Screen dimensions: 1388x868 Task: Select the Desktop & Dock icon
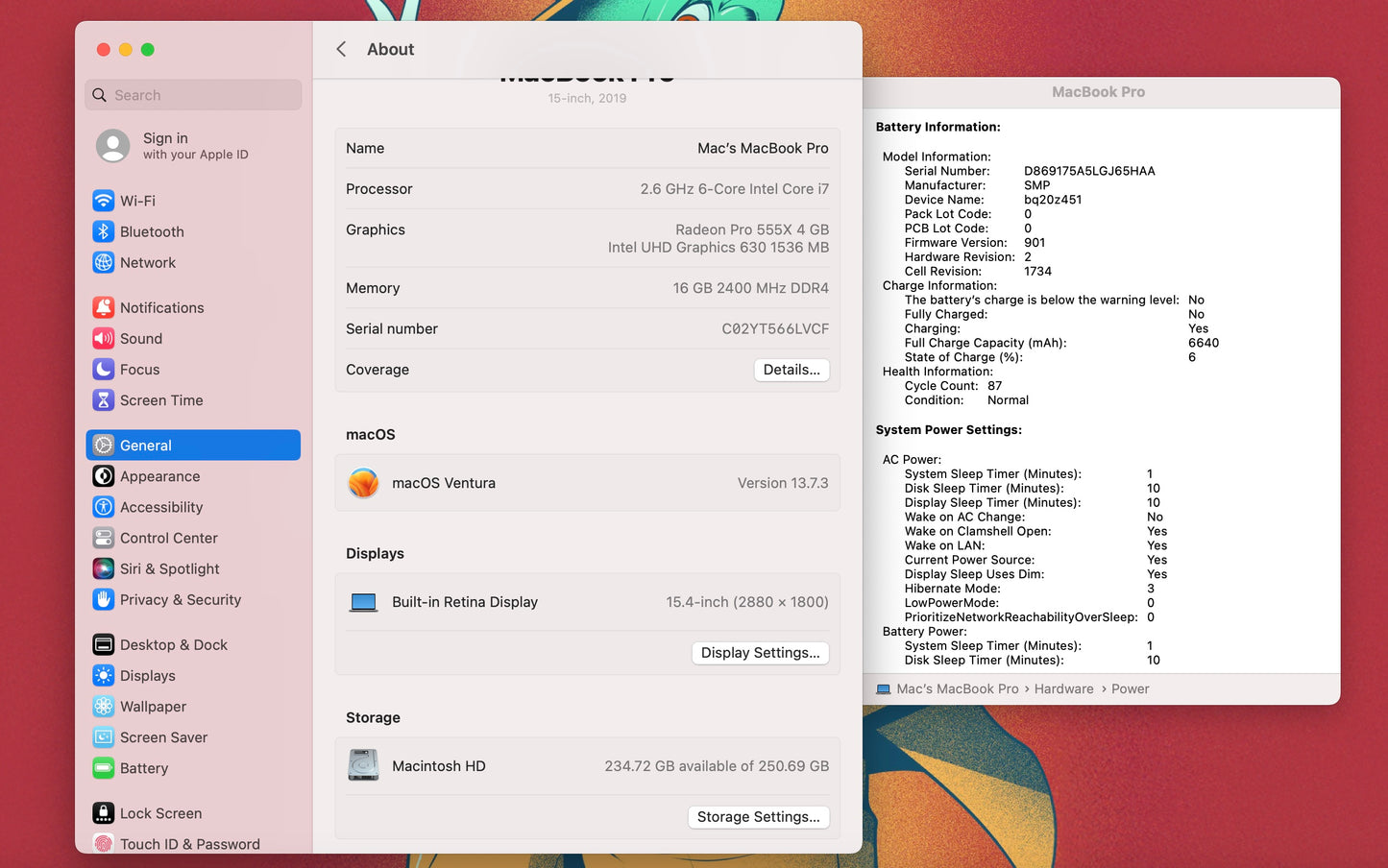click(x=103, y=644)
